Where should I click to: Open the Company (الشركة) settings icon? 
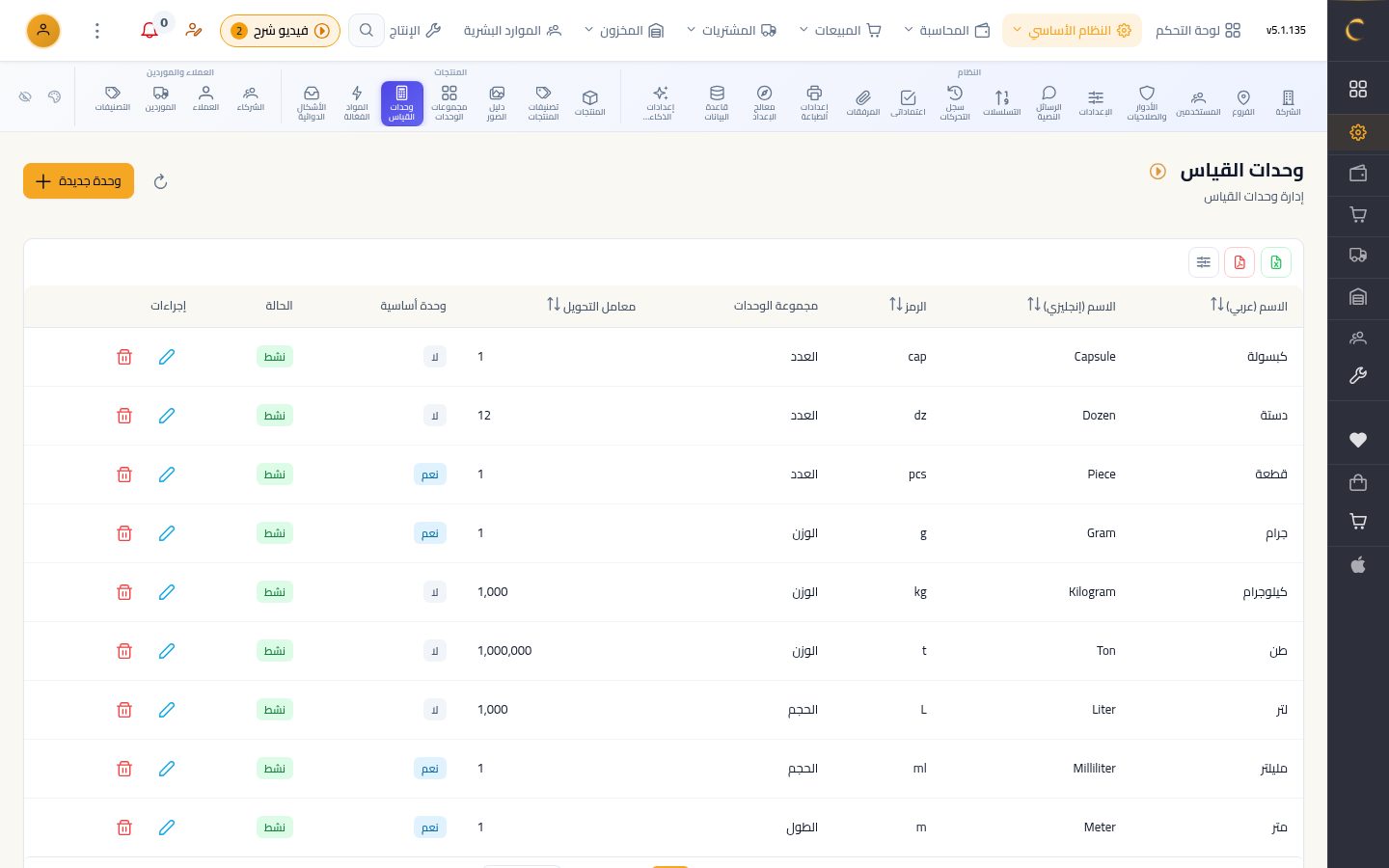(x=1288, y=102)
